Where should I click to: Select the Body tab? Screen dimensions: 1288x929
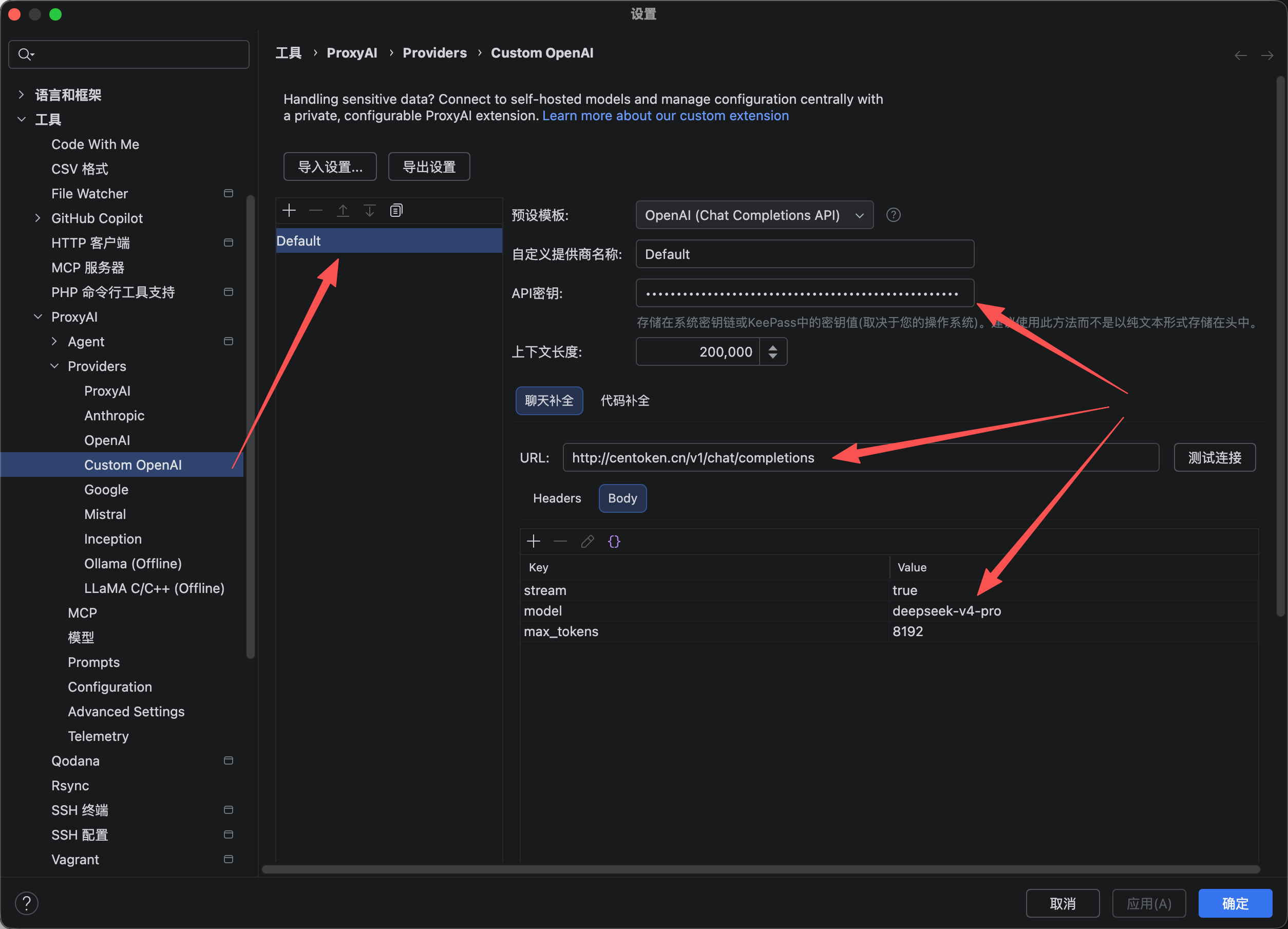tap(622, 498)
